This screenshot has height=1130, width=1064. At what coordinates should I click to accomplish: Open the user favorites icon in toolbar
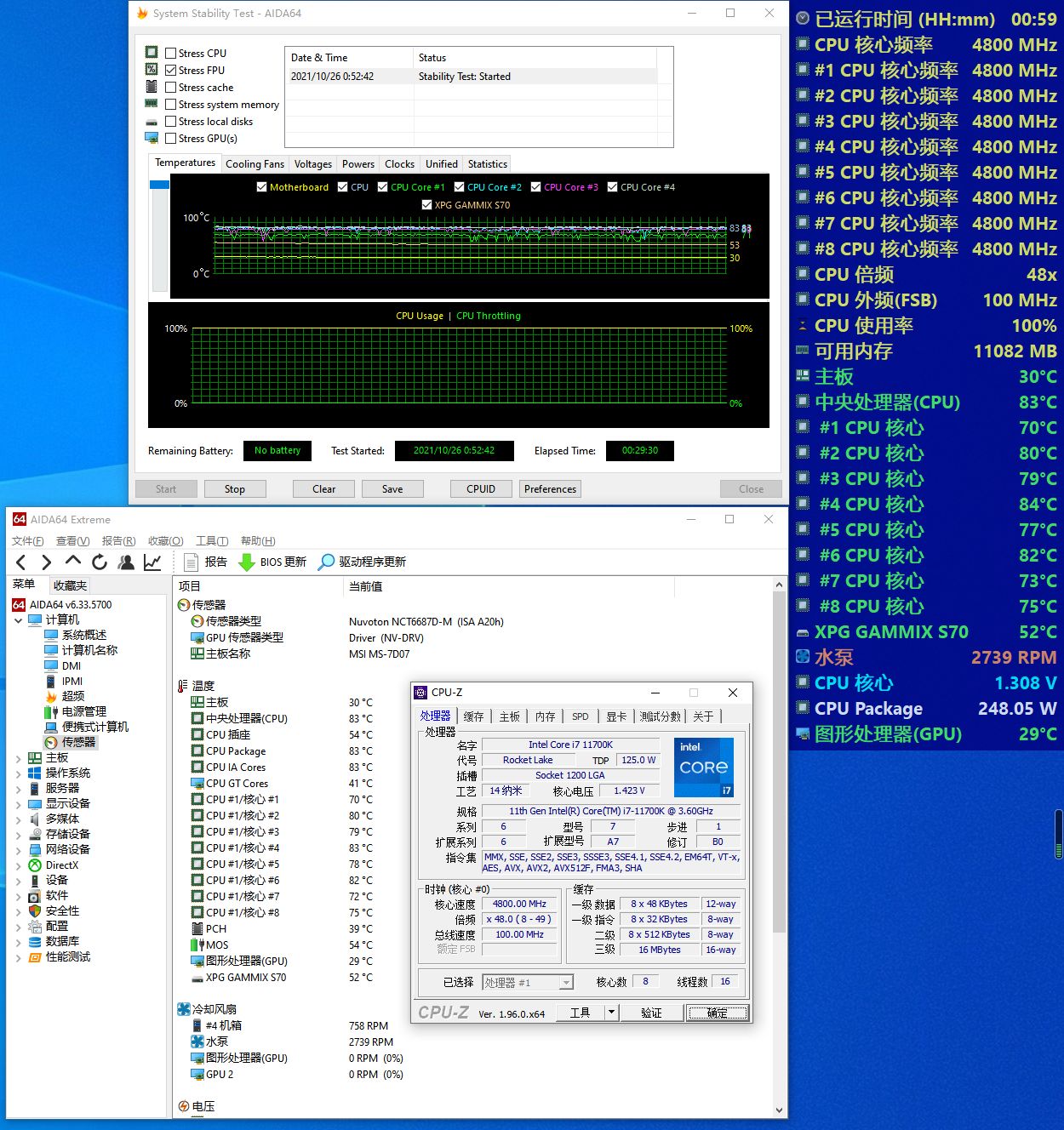point(126,562)
